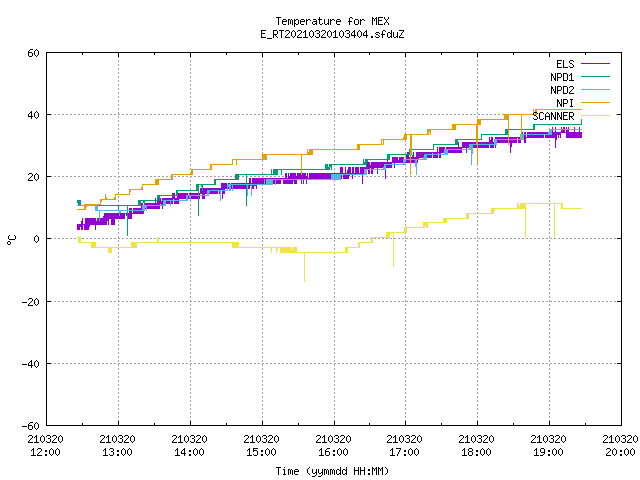This screenshot has width=640, height=480.
Task: Click the file name E_RT20210320103404.sfduZ
Action: click(332, 34)
